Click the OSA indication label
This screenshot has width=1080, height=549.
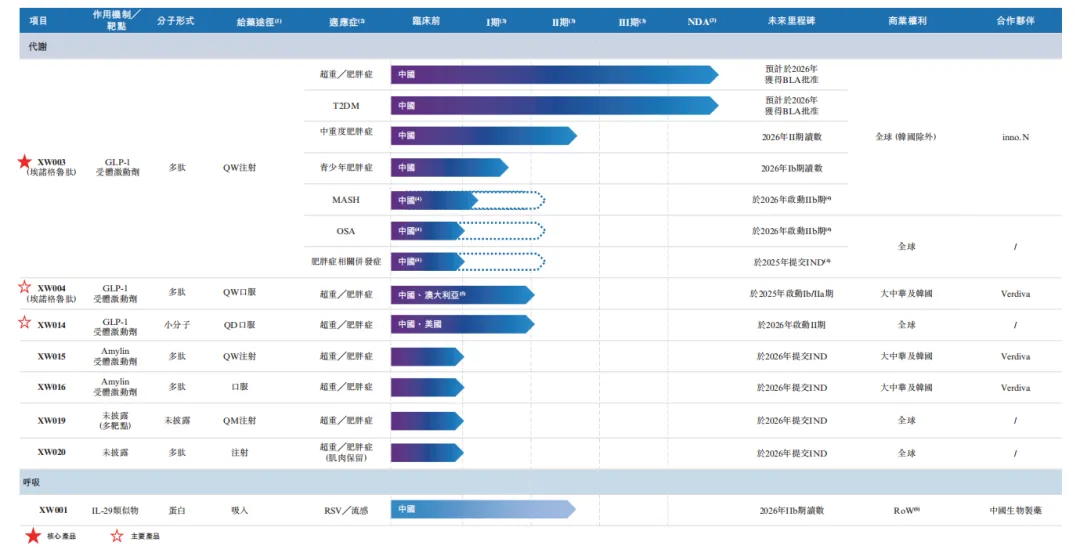pos(345,231)
